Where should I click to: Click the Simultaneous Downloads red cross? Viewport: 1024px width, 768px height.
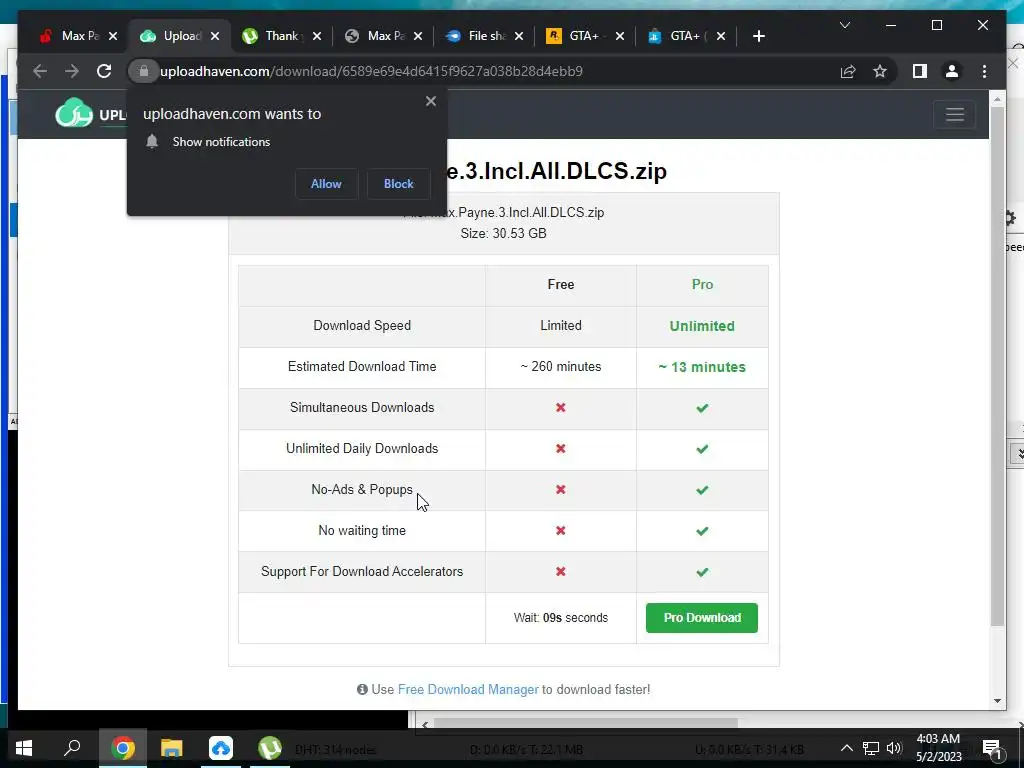(x=560, y=408)
